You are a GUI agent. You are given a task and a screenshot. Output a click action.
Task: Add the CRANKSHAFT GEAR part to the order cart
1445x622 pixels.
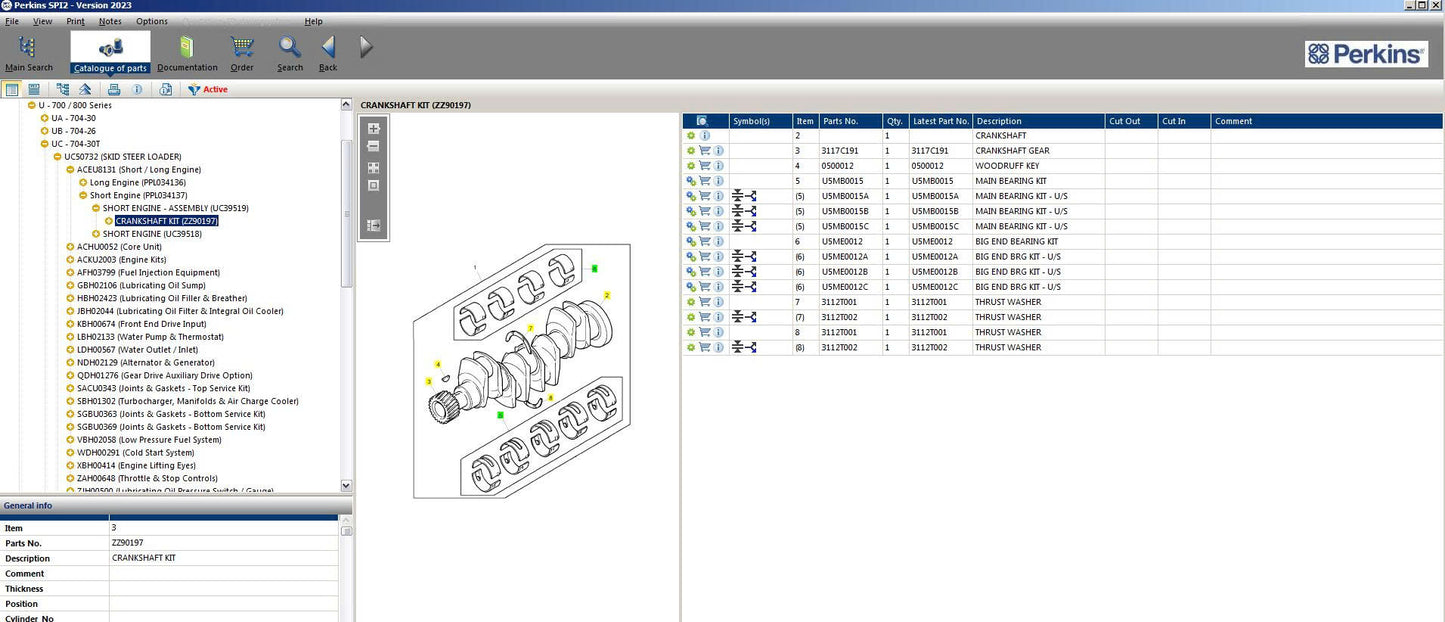703,150
